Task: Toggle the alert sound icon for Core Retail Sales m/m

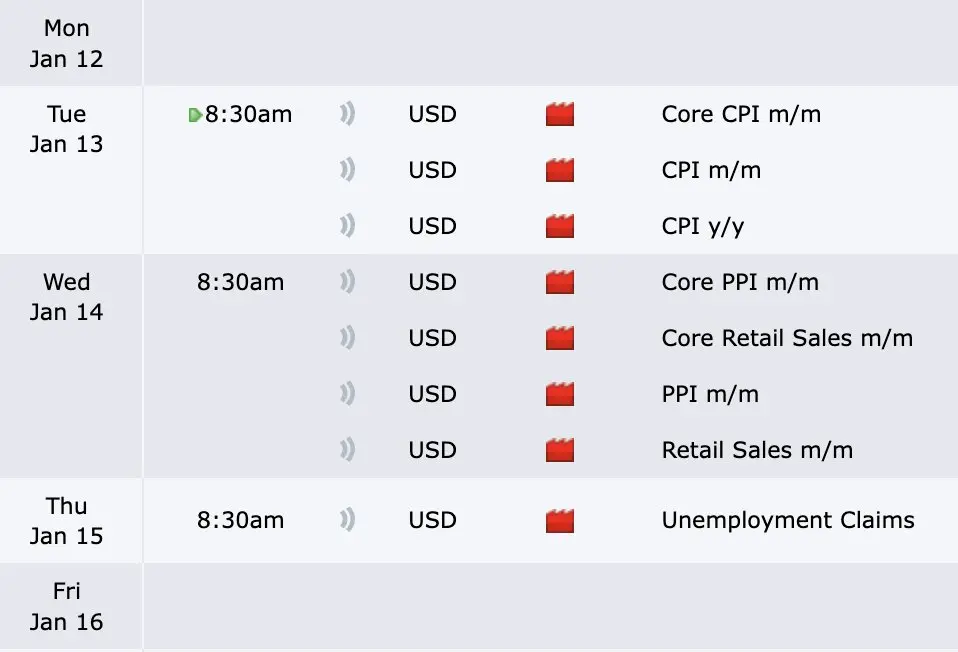Action: click(348, 338)
